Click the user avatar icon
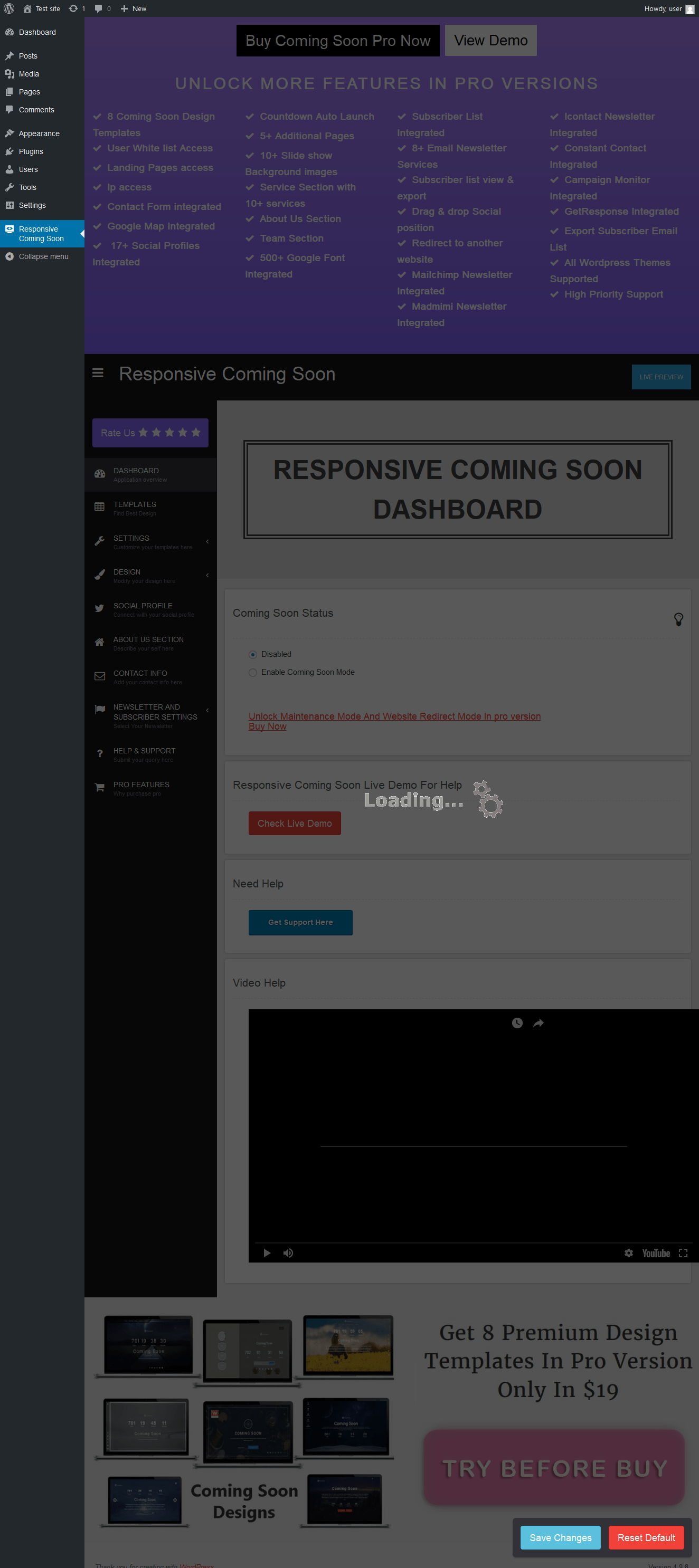699x1568 pixels. coord(689,9)
